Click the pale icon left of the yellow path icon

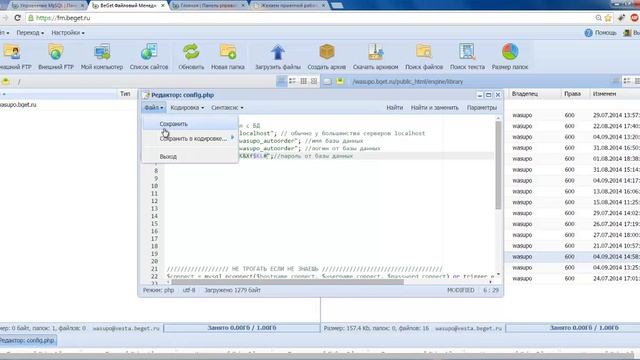(x=327, y=81)
